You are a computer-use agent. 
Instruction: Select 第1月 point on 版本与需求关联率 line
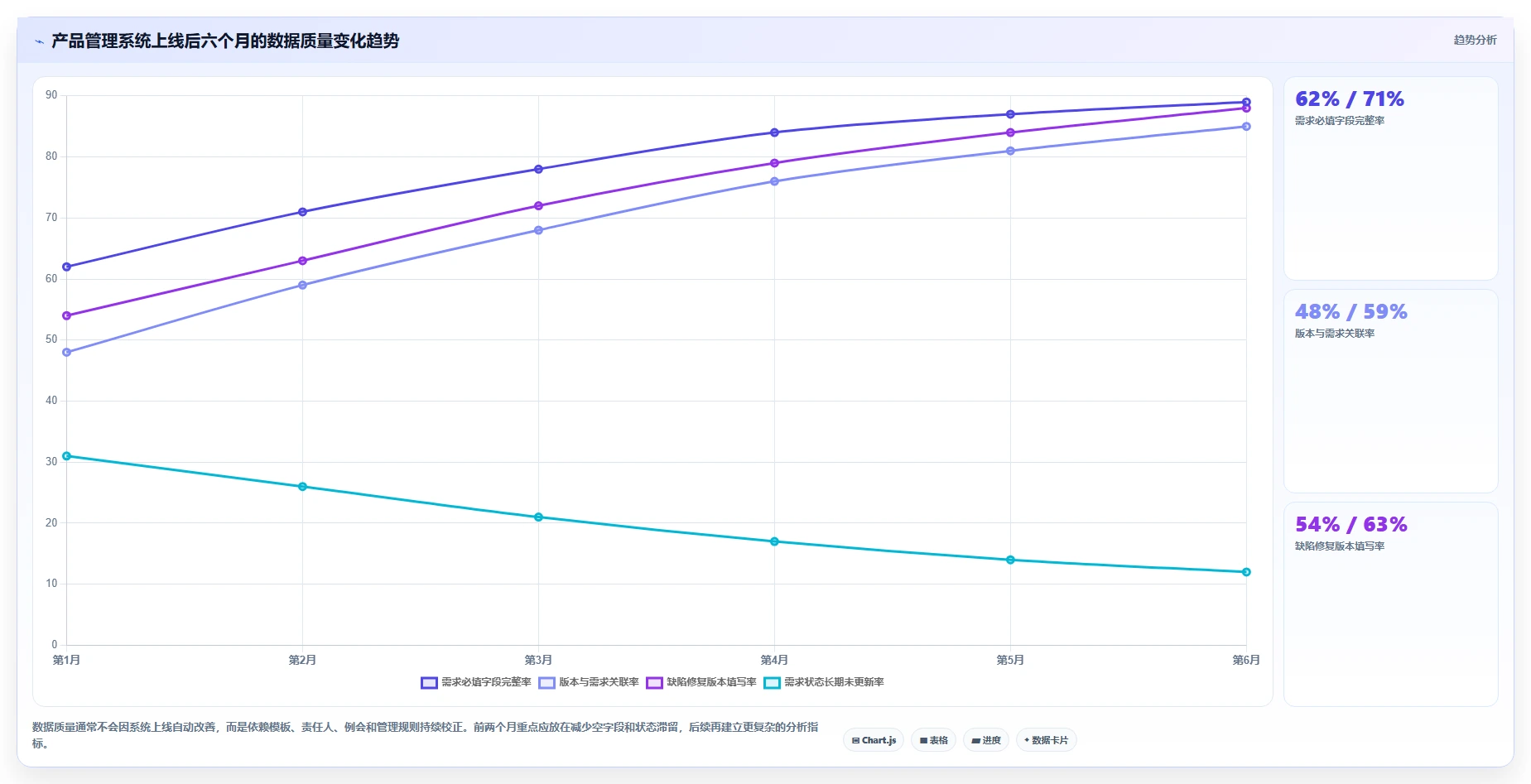point(66,352)
